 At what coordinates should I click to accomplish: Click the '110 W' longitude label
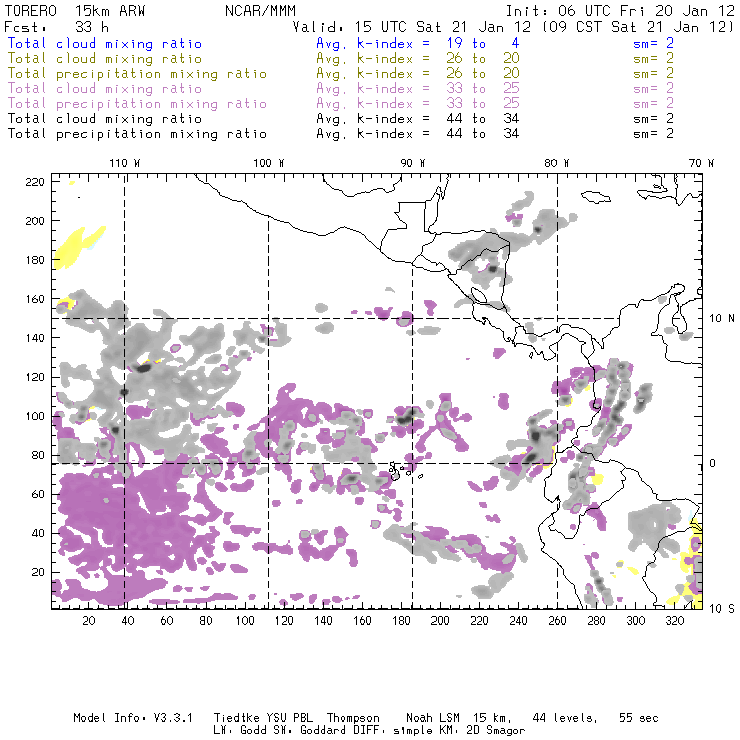[125, 163]
